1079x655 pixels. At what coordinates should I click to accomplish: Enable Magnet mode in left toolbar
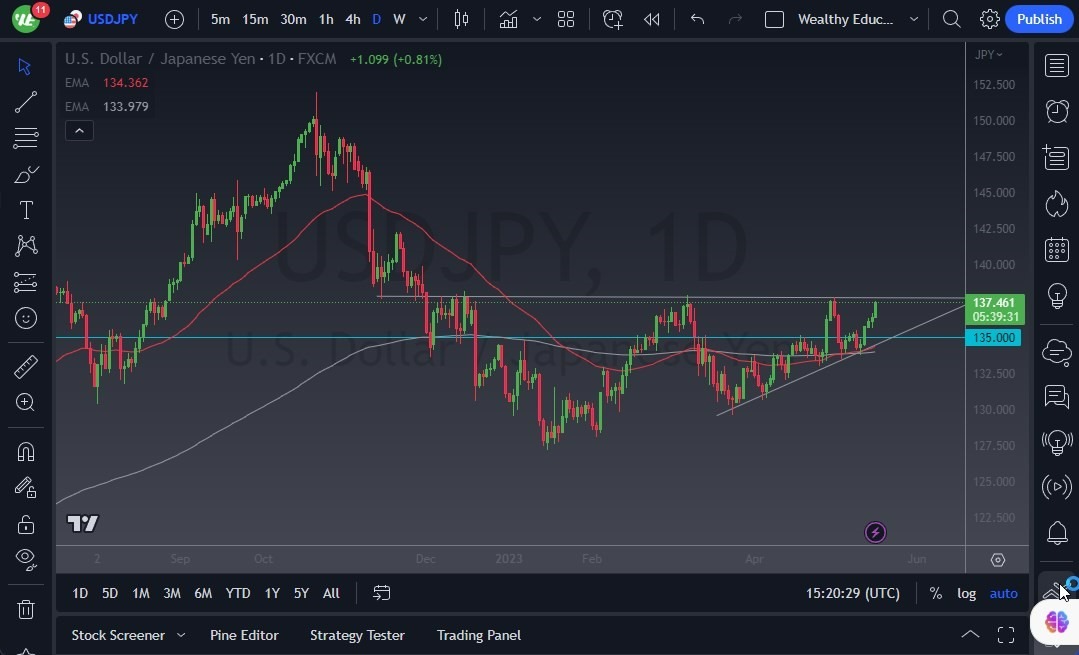point(25,451)
